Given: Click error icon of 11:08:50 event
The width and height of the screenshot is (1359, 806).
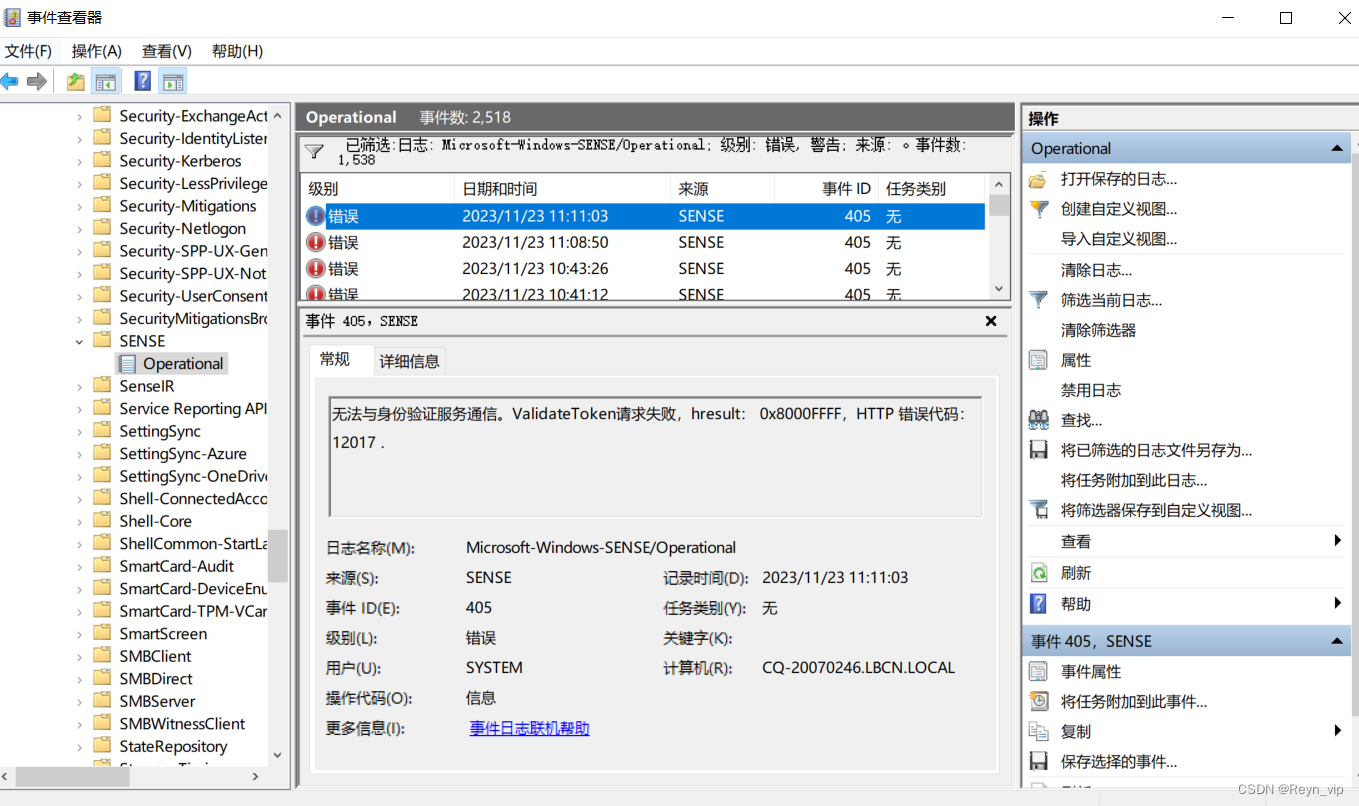Looking at the screenshot, I should pyautogui.click(x=316, y=242).
